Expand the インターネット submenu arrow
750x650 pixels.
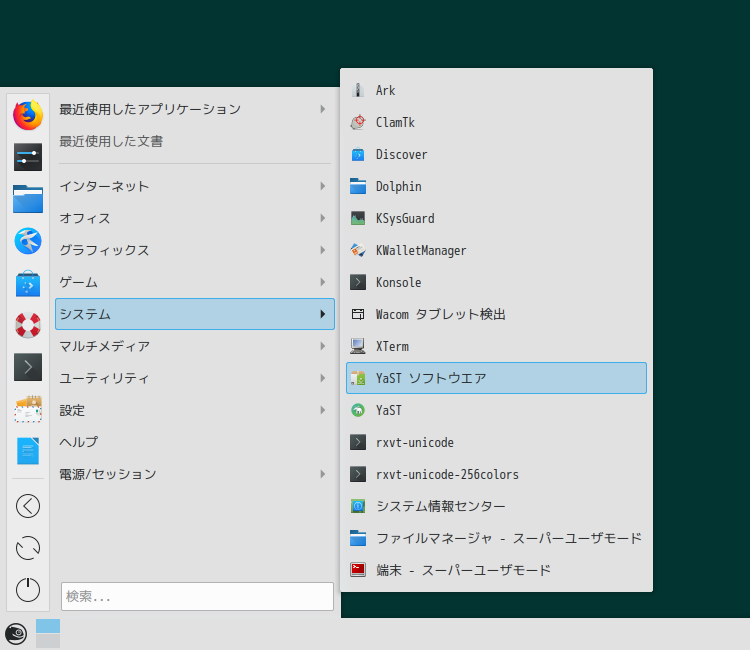coord(323,186)
